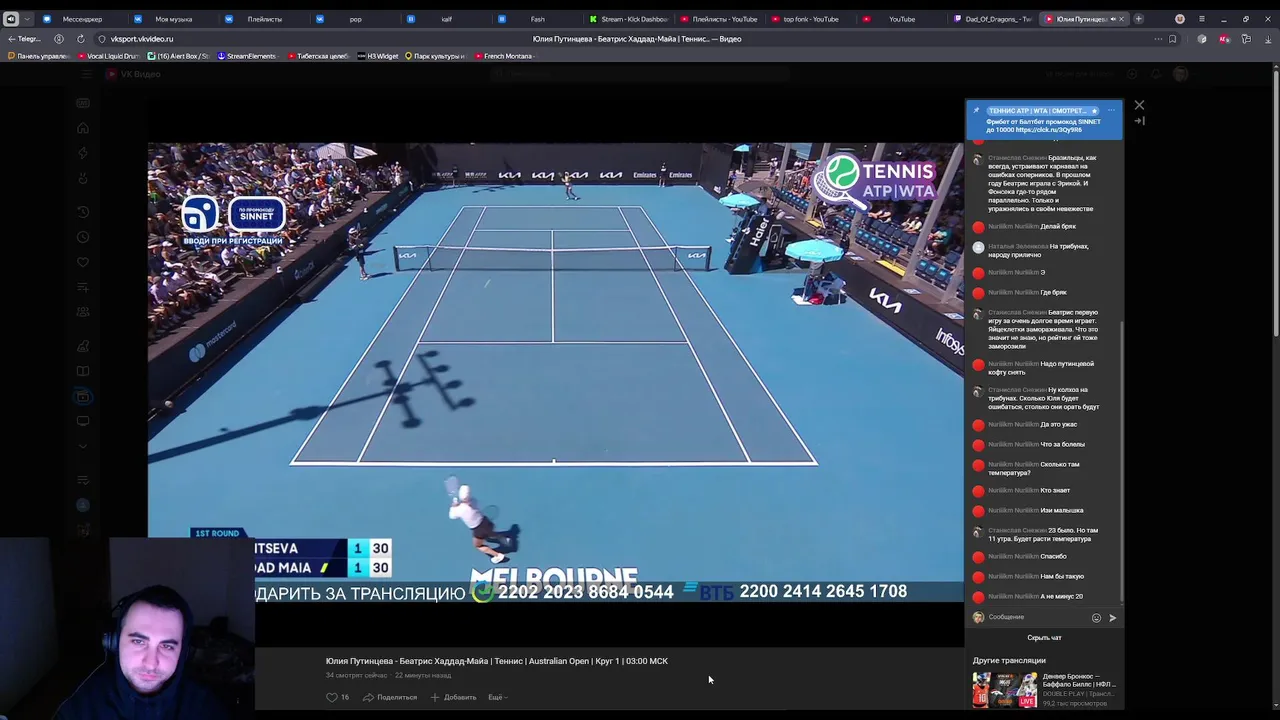Switch to the kalf browser tab
This screenshot has width=1280, height=720.
(x=446, y=19)
